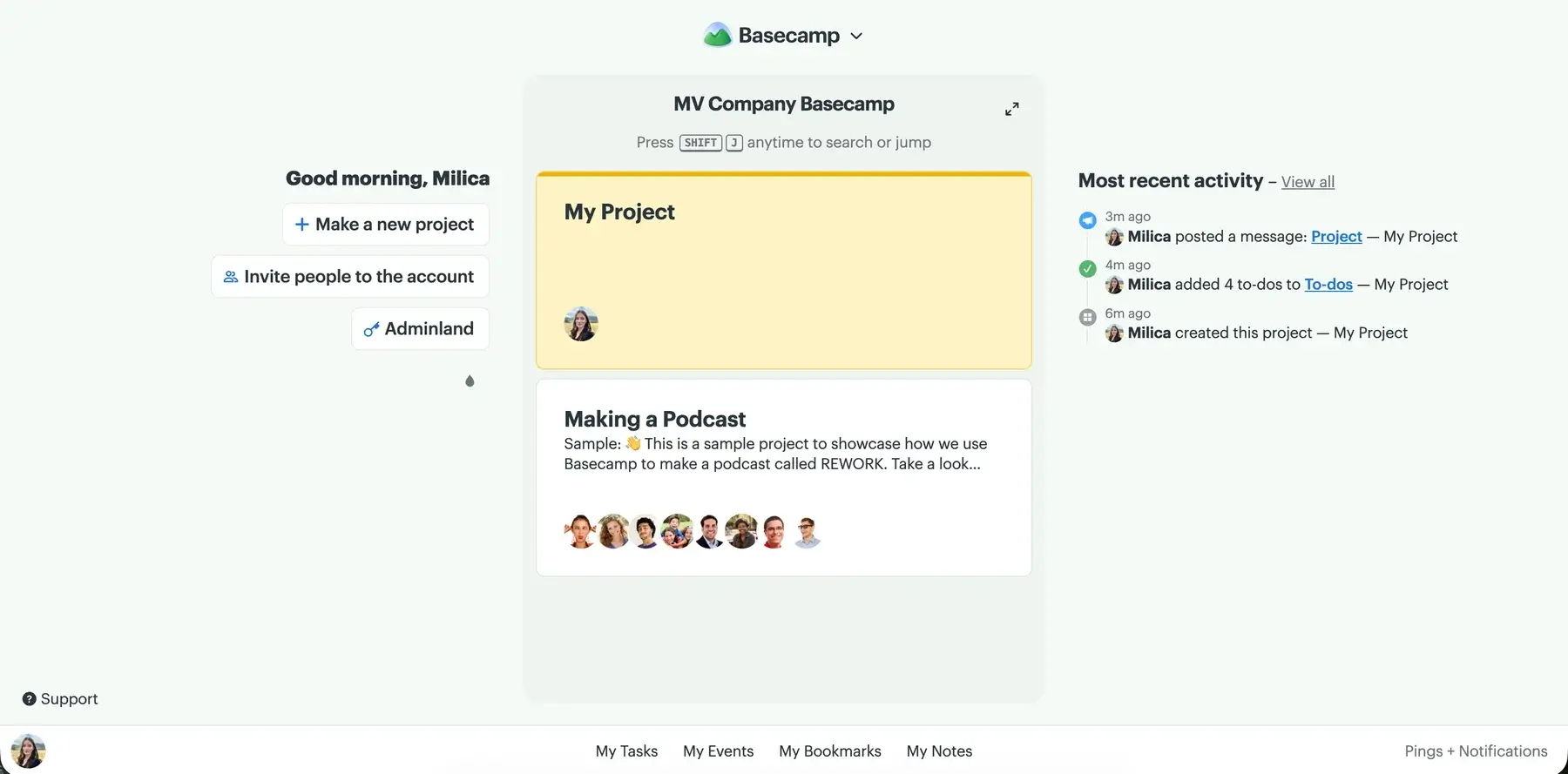Click the gray project created icon
Viewport: 1568px width, 774px height.
click(x=1087, y=318)
